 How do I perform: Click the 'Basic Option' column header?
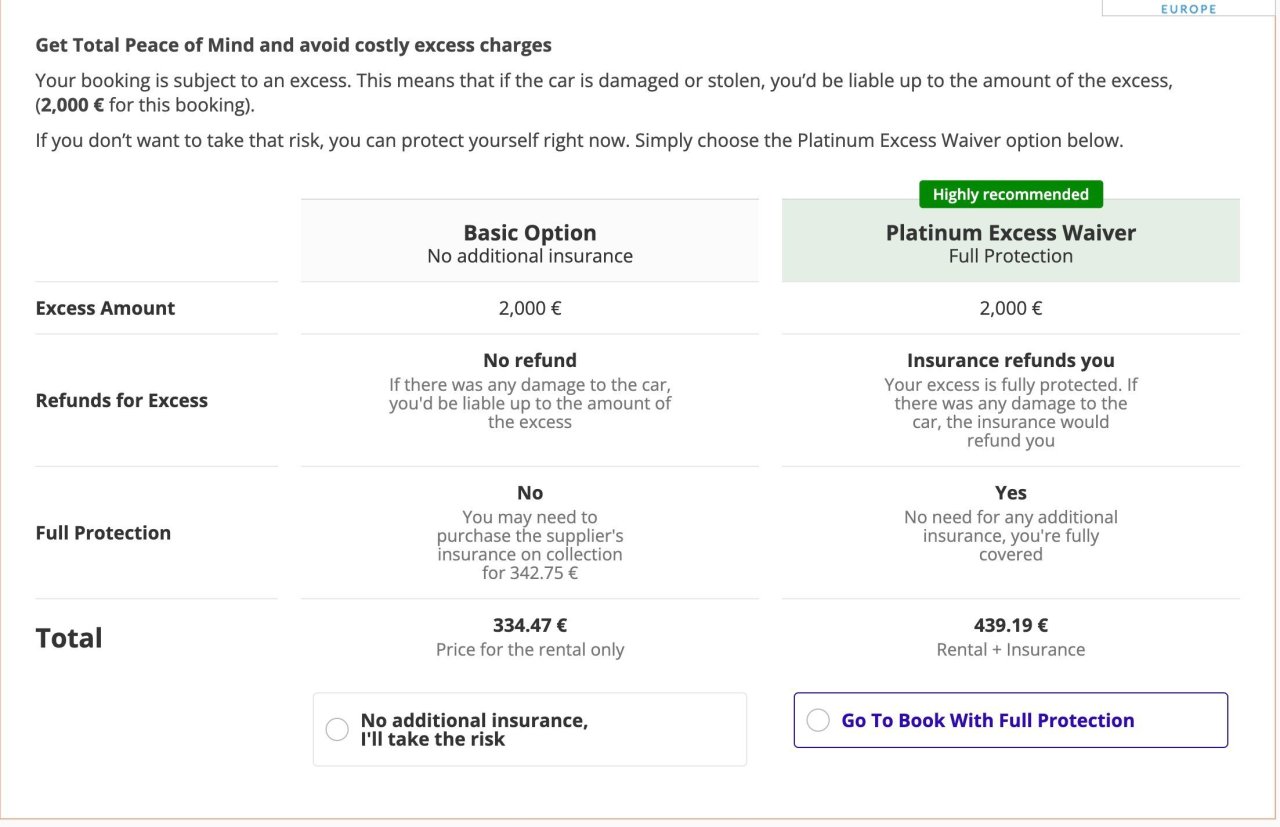[529, 233]
